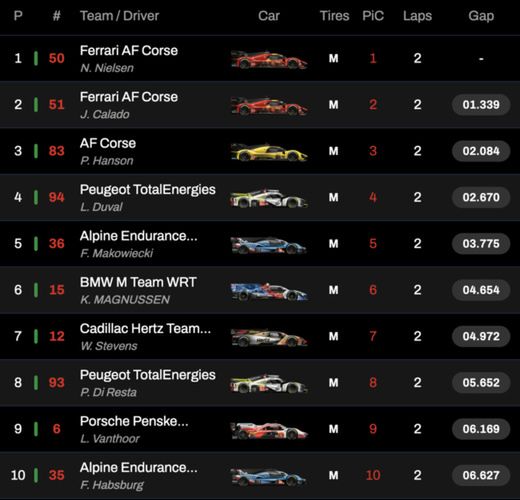
Task: Click the Porsche Penske #6 car image
Action: click(x=269, y=430)
